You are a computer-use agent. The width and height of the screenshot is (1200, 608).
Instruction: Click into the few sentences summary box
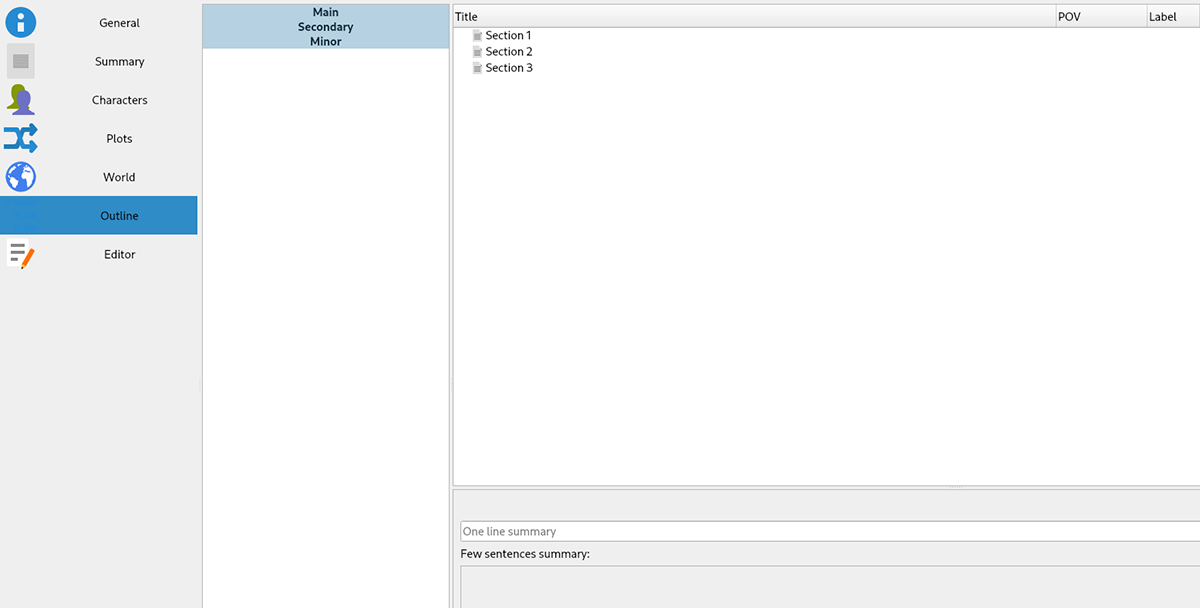click(x=830, y=587)
